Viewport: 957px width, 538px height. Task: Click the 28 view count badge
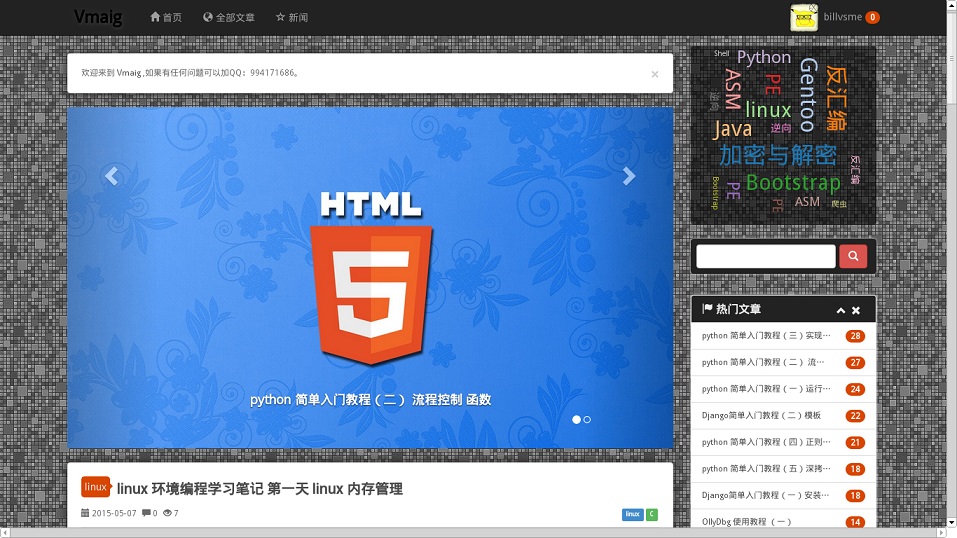point(855,336)
